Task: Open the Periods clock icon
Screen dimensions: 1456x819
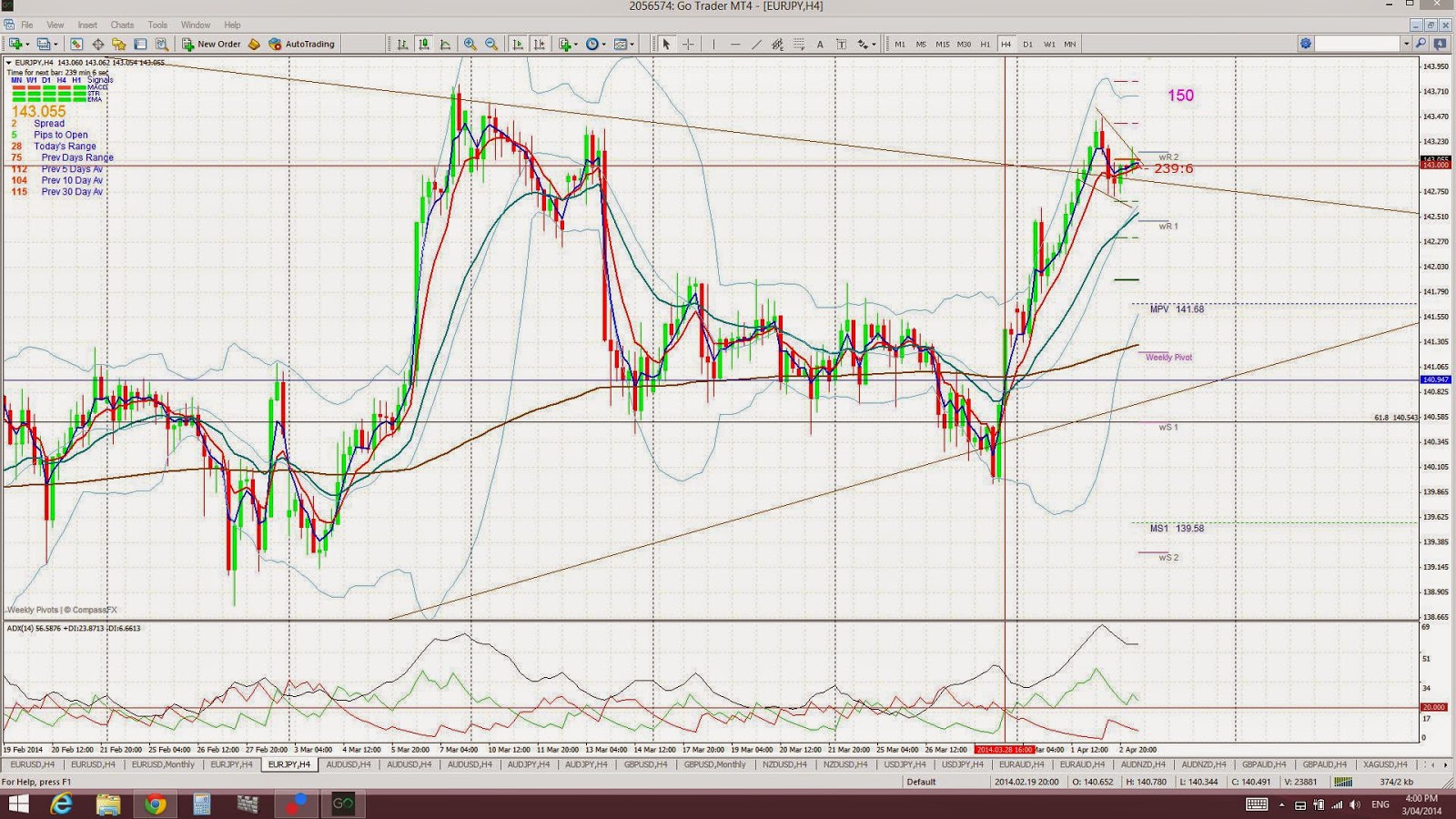Action: (x=592, y=44)
